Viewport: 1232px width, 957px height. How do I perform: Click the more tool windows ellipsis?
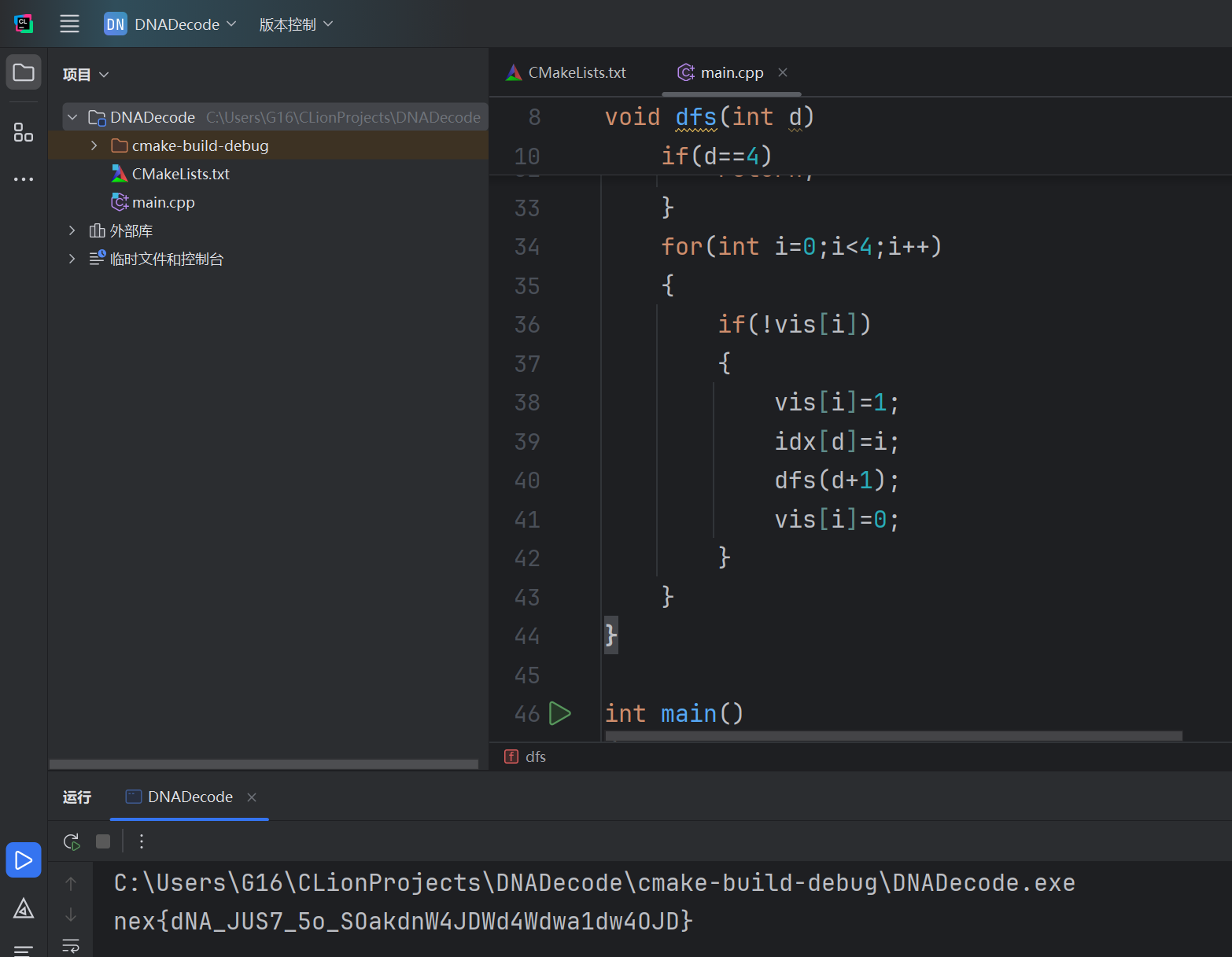tap(24, 179)
